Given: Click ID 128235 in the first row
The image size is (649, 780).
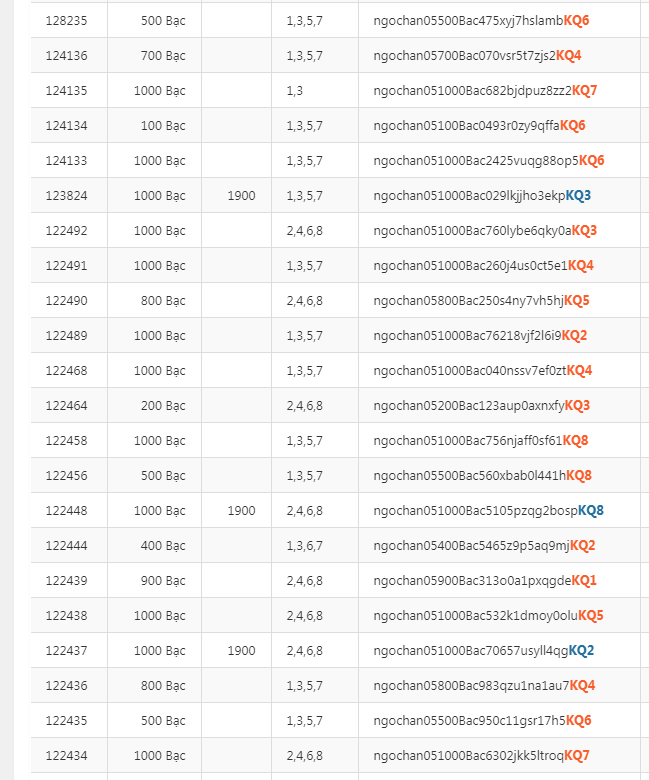Looking at the screenshot, I should coord(67,20).
